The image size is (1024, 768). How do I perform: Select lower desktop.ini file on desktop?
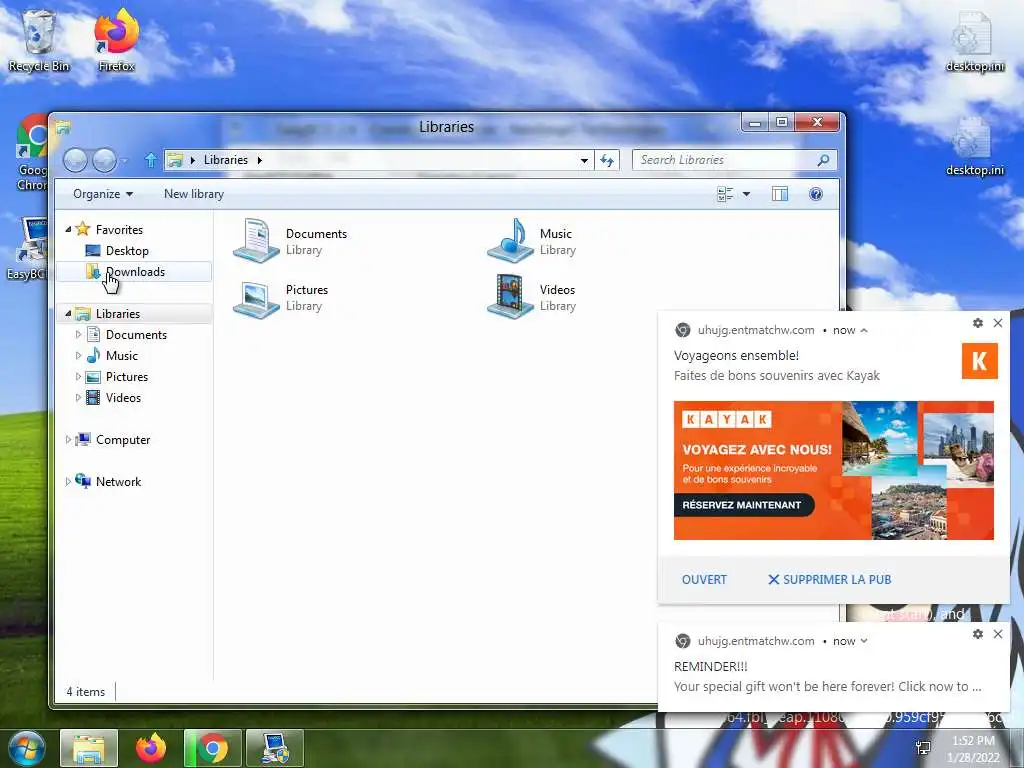(974, 146)
